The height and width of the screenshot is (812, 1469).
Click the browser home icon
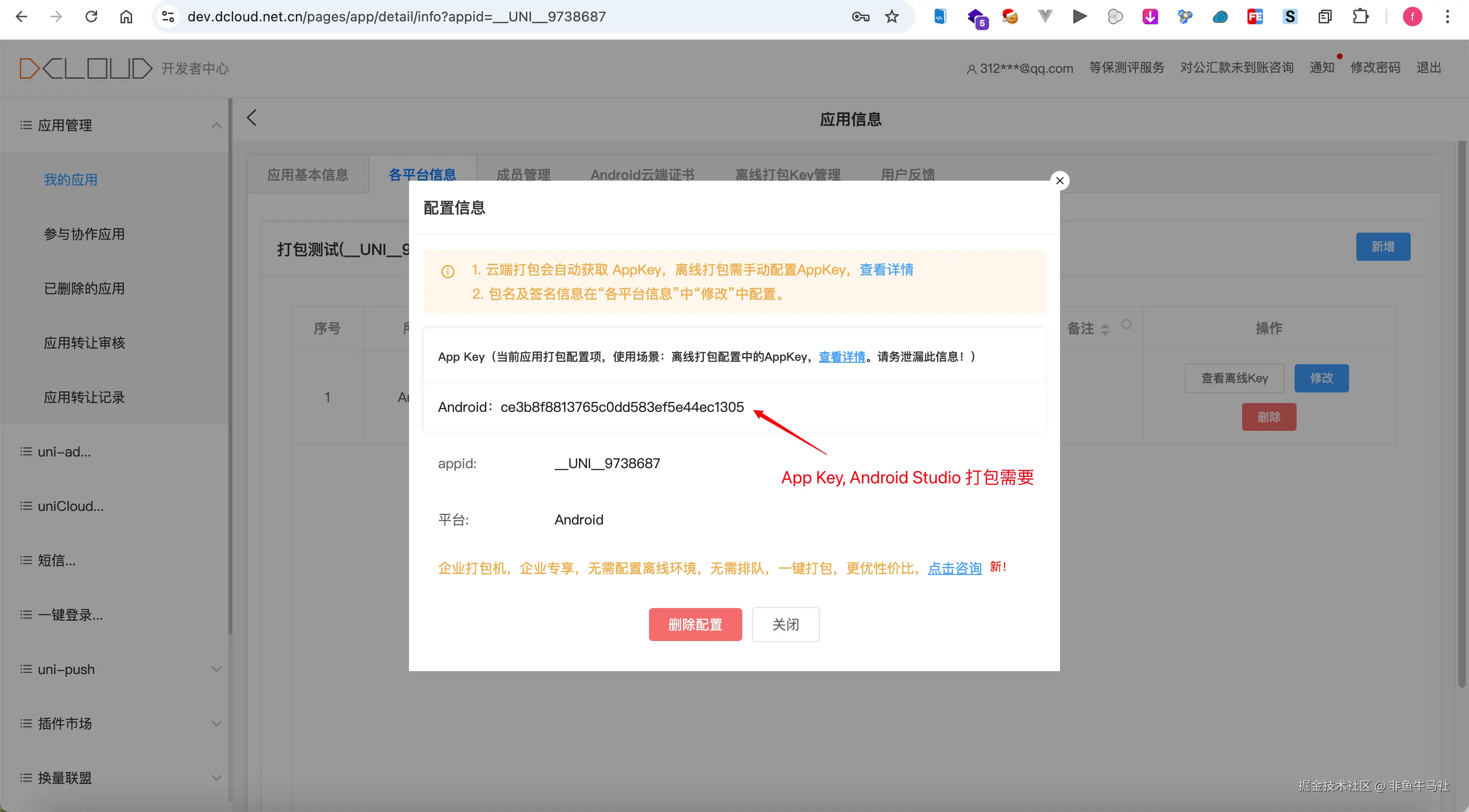(x=126, y=17)
